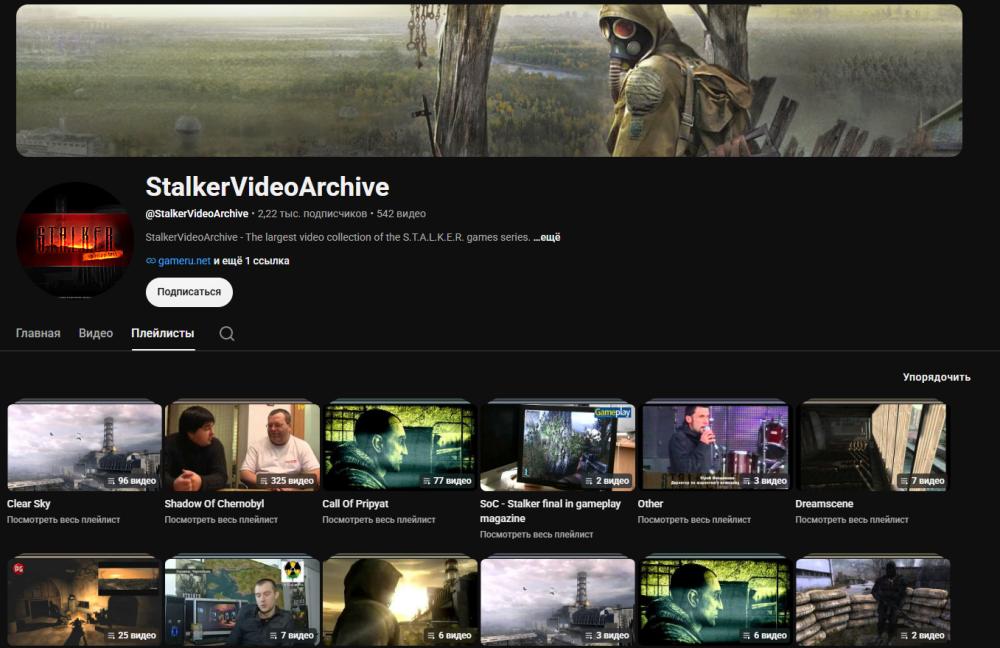
Task: Click the @StalkerVideoArchive handle text
Action: (x=196, y=214)
